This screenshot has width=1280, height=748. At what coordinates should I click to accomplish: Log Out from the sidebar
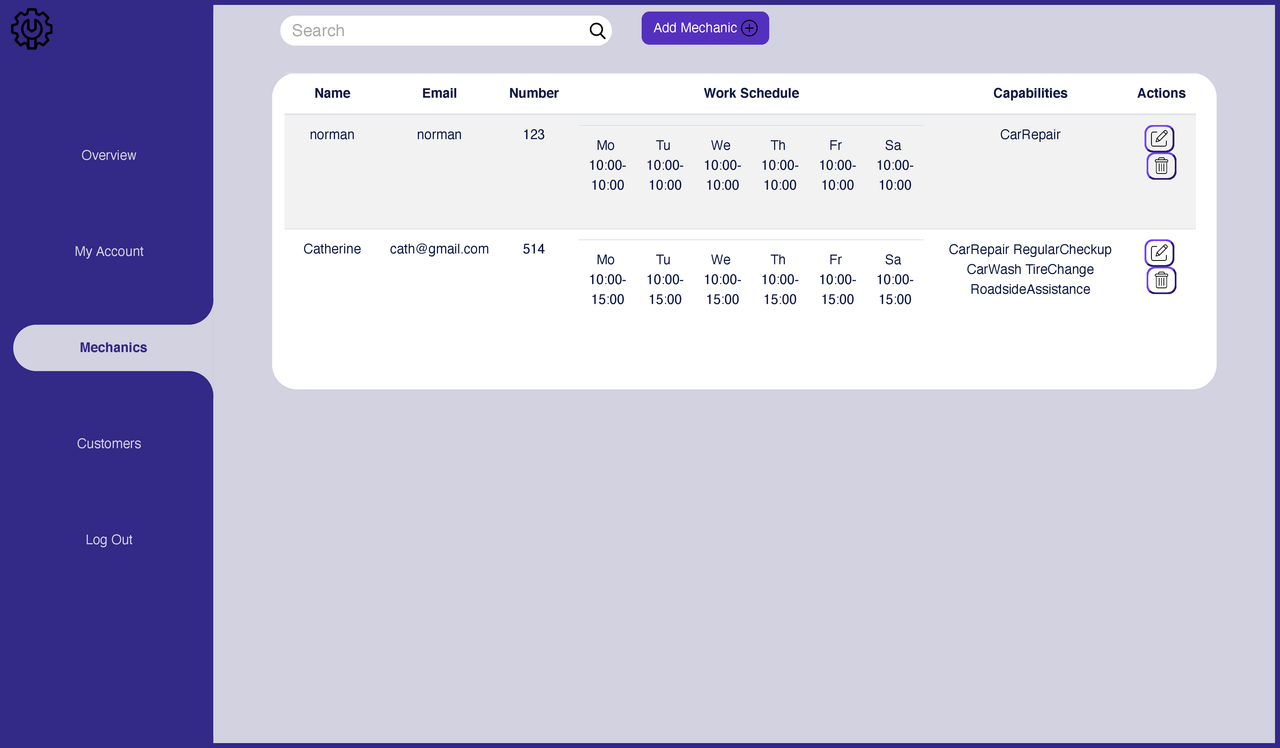[x=109, y=539]
